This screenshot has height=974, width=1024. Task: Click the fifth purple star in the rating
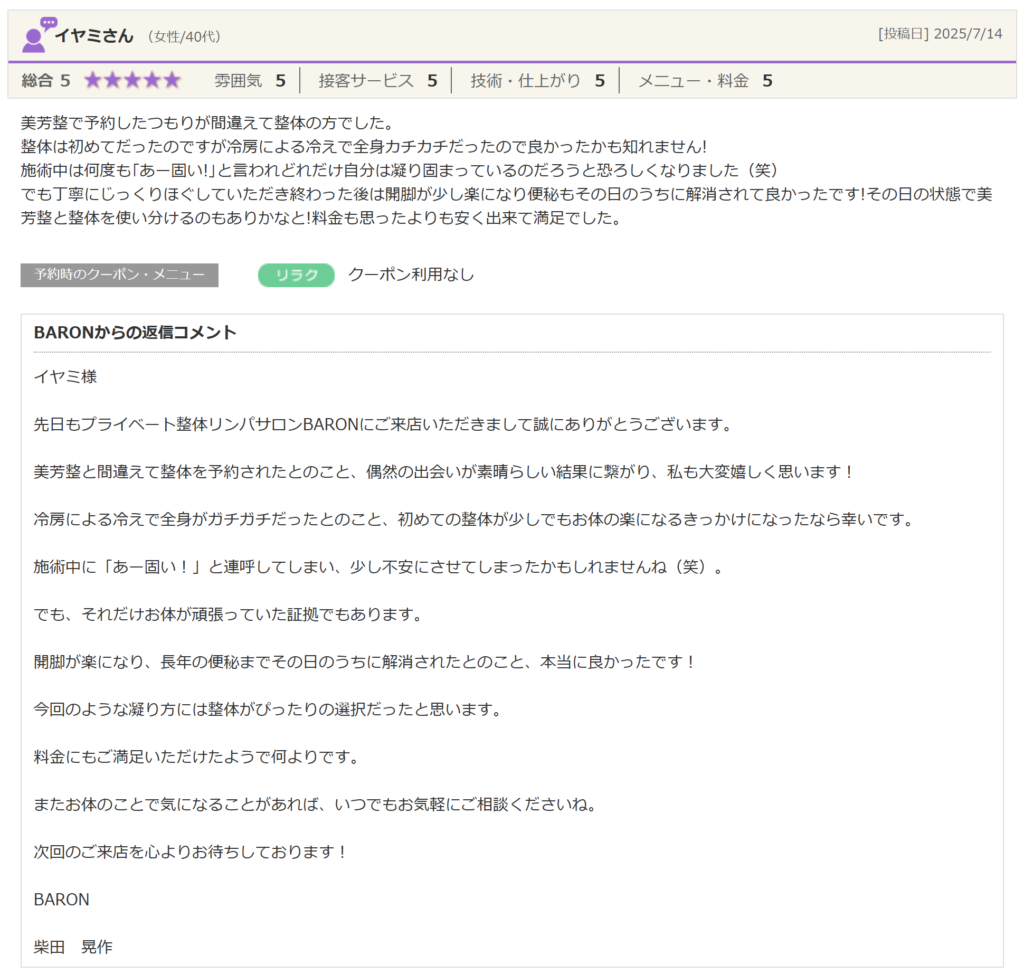tap(172, 81)
